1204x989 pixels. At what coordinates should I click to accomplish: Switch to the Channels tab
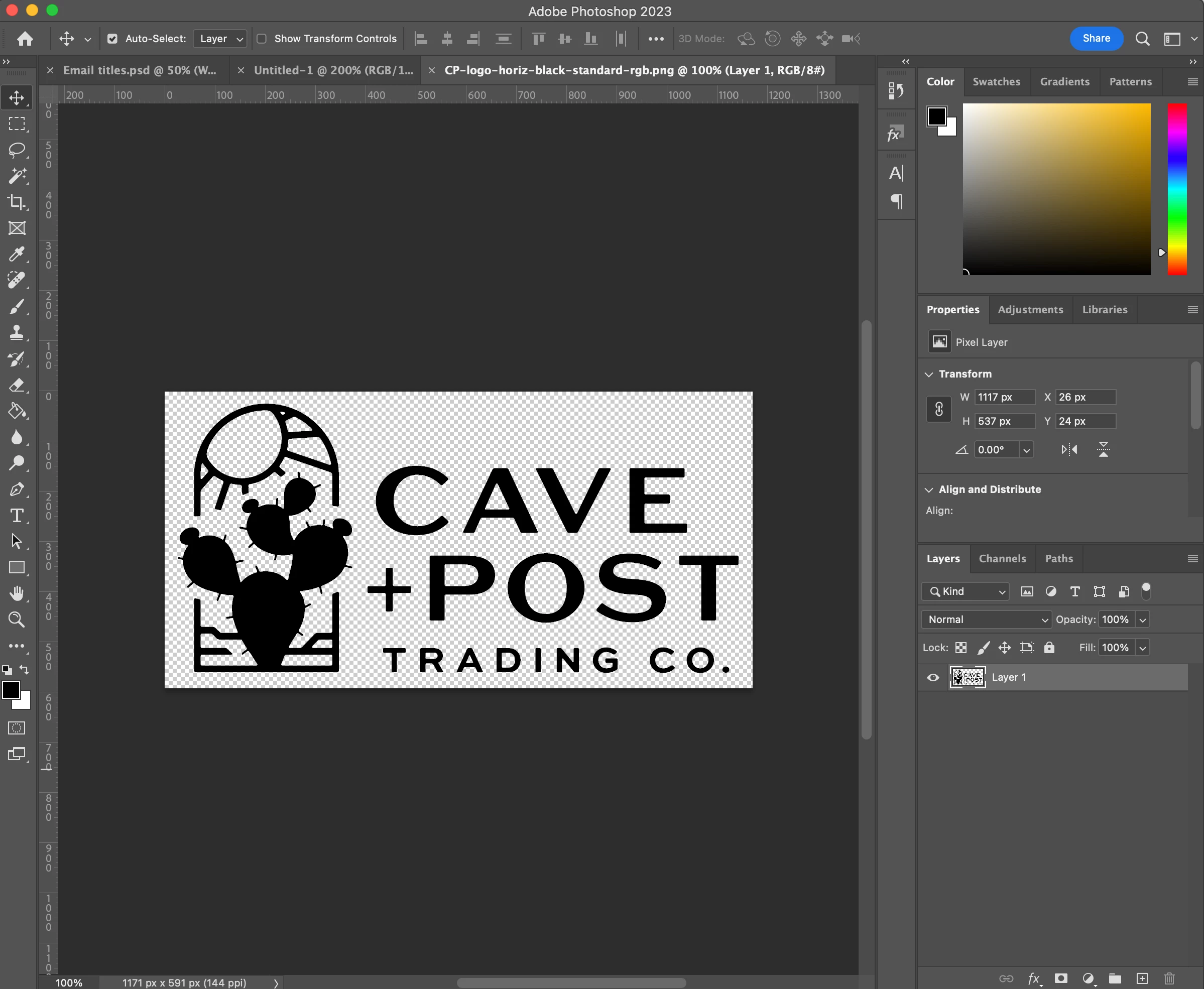[x=1002, y=558]
